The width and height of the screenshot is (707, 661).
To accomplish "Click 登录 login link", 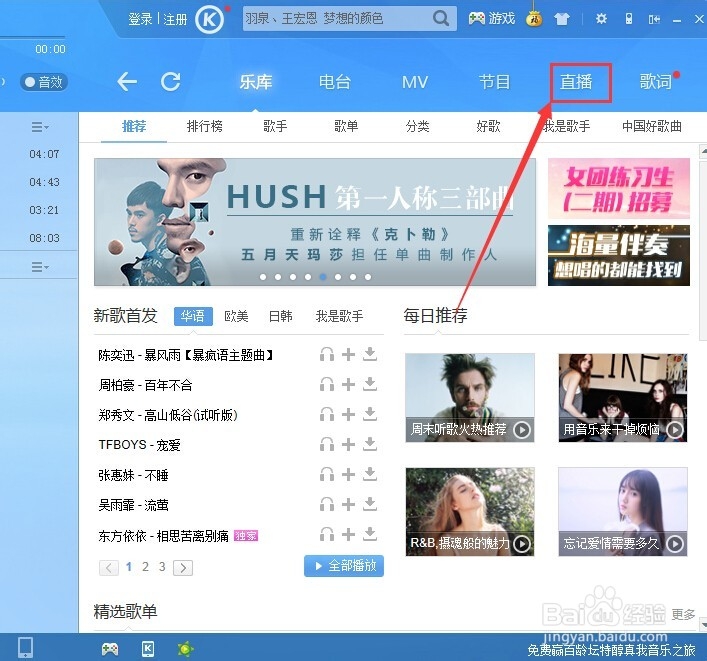I will tap(140, 19).
